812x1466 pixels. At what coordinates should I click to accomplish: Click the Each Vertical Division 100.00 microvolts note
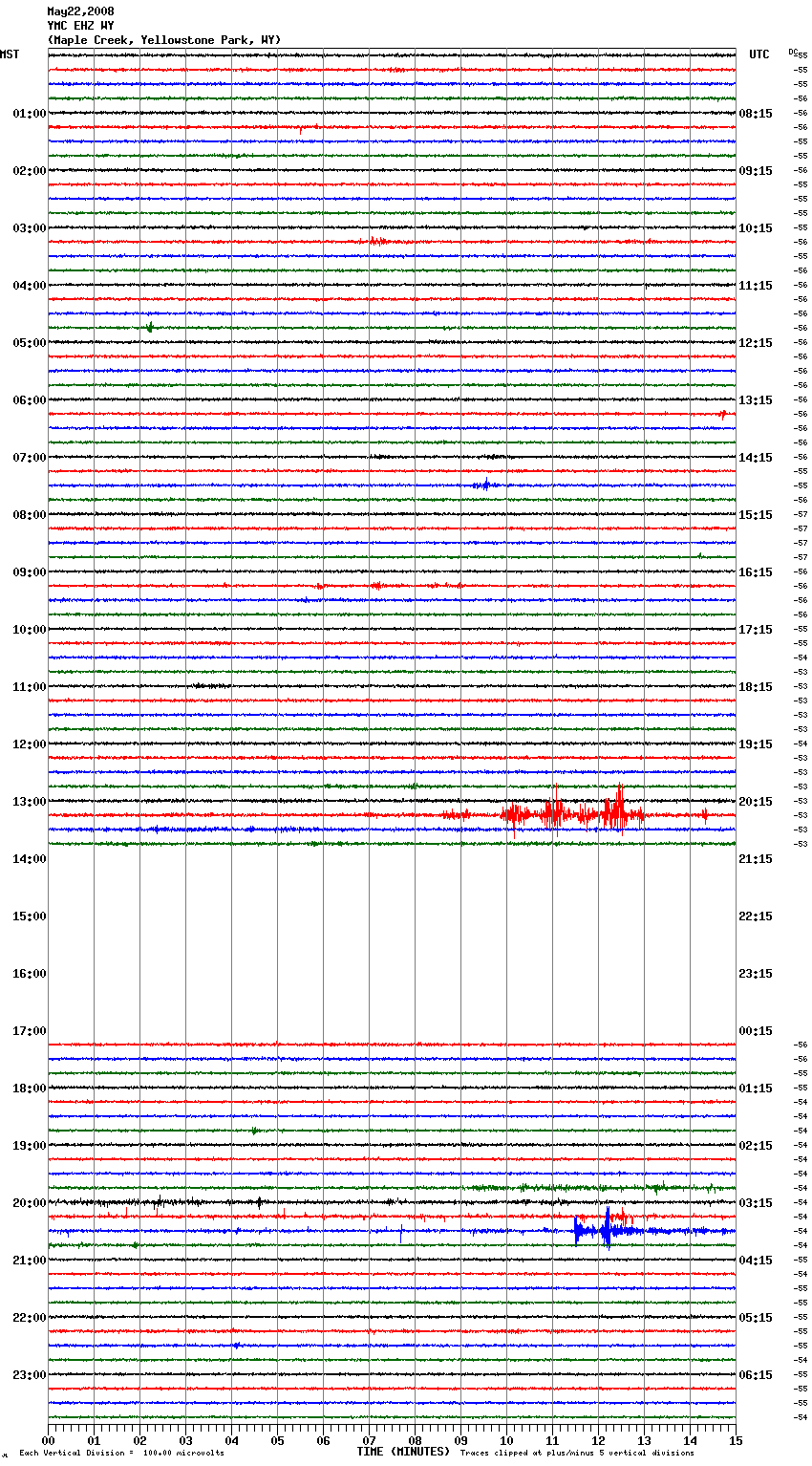tap(121, 1453)
